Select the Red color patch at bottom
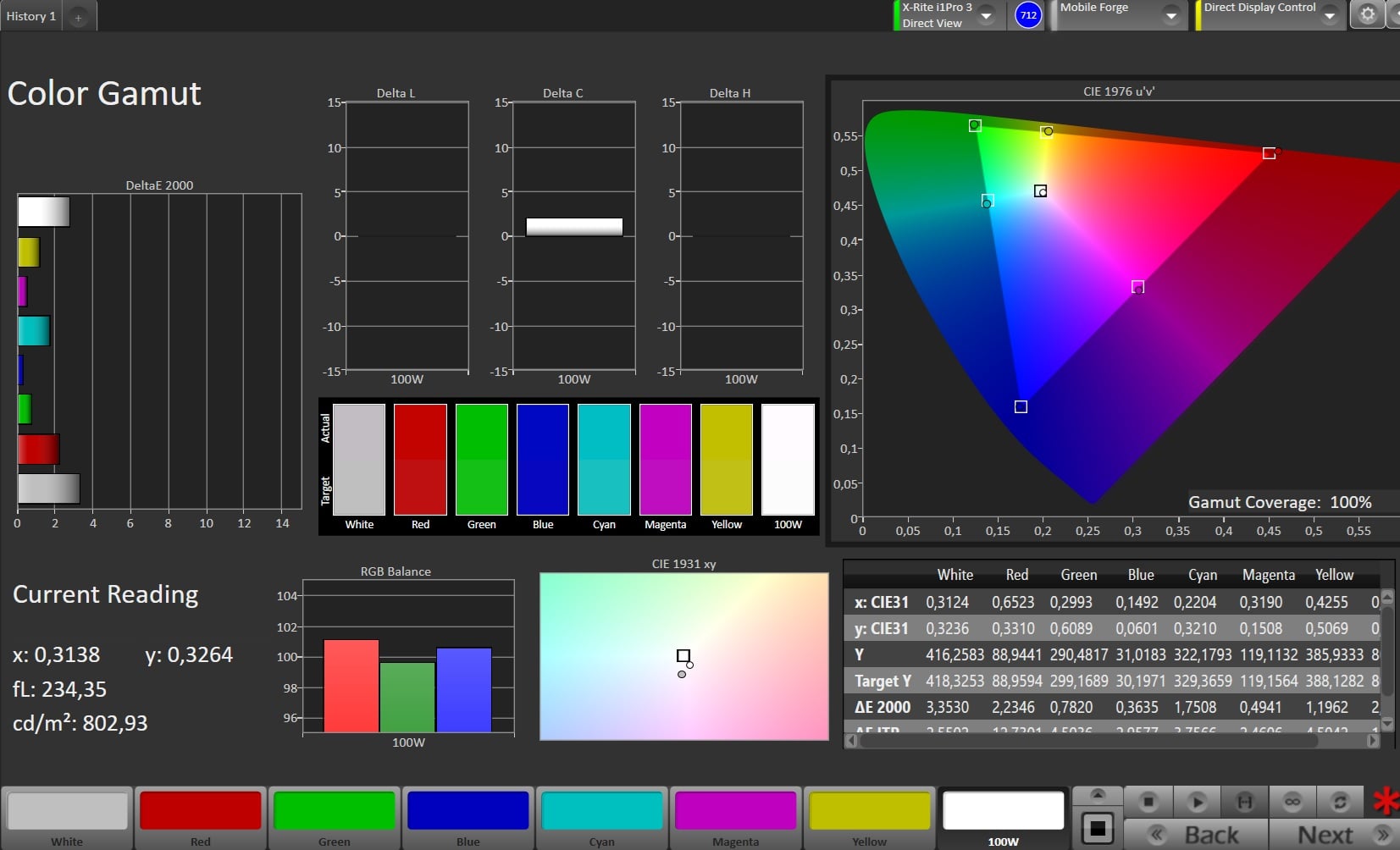Screen dimensions: 1400x850 [201, 811]
